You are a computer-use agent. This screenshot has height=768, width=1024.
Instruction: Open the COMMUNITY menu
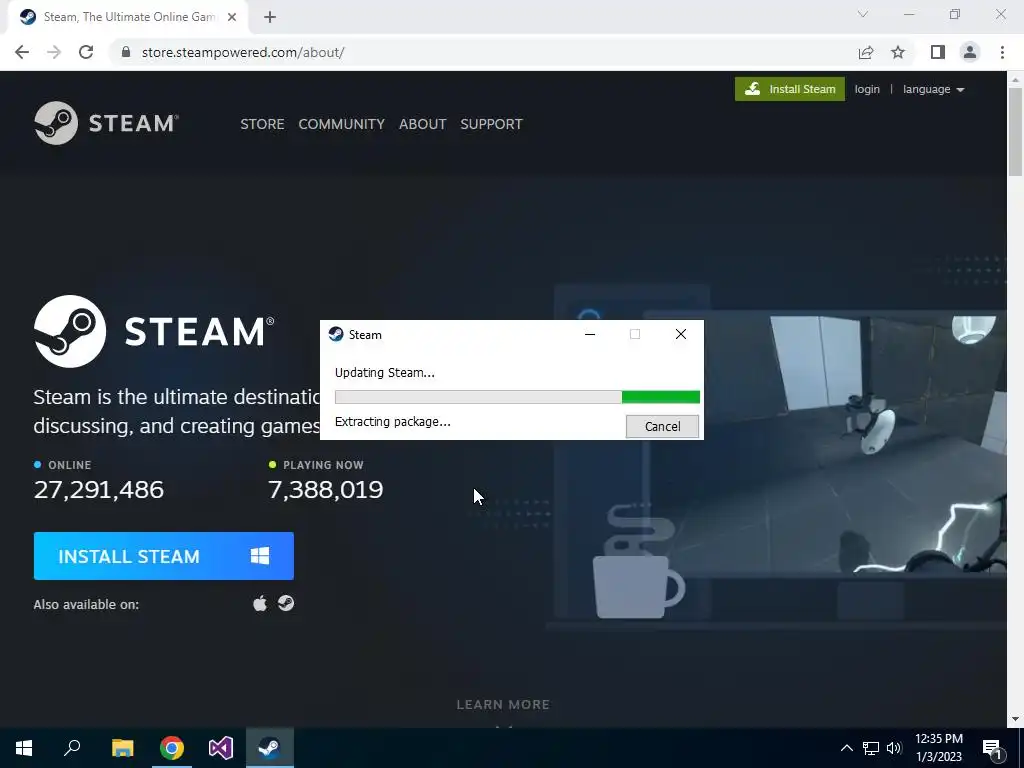point(342,124)
